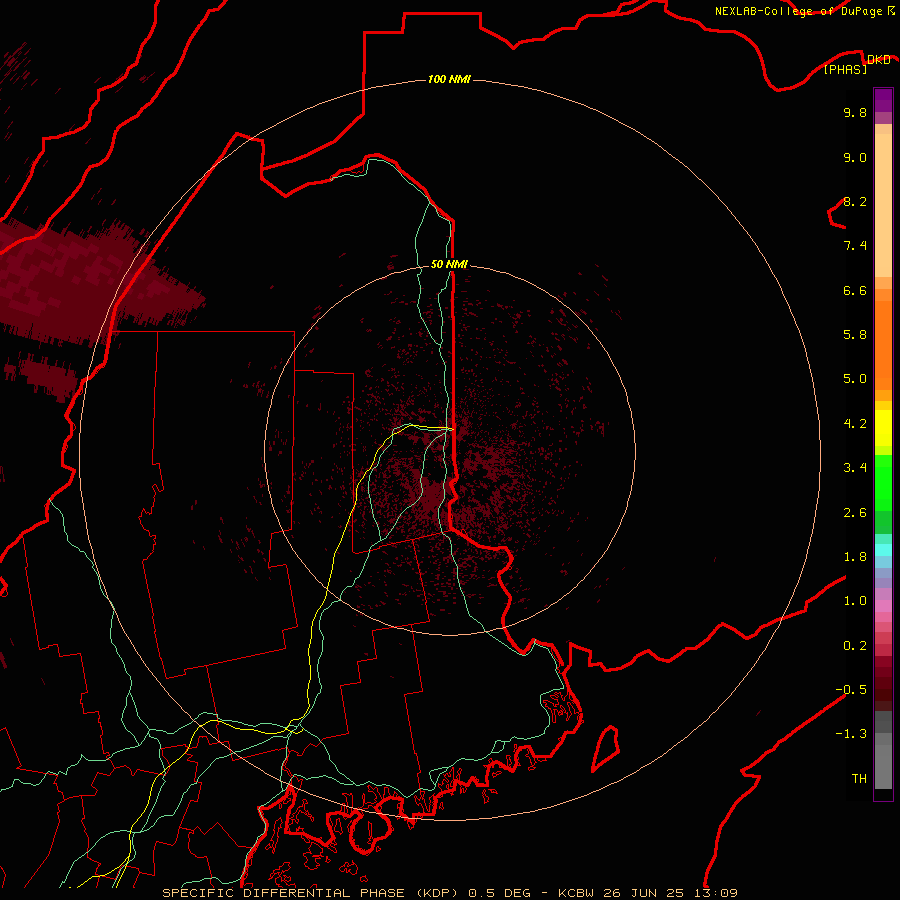
Task: Pick the pink segment of the color bar
Action: click(x=883, y=606)
